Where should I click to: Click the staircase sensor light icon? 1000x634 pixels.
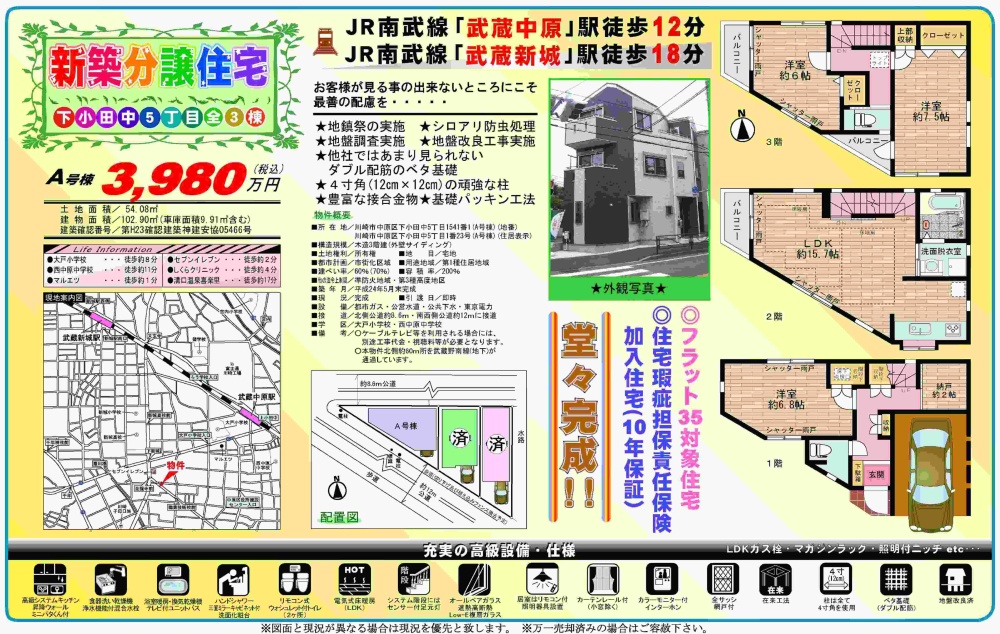[414, 579]
